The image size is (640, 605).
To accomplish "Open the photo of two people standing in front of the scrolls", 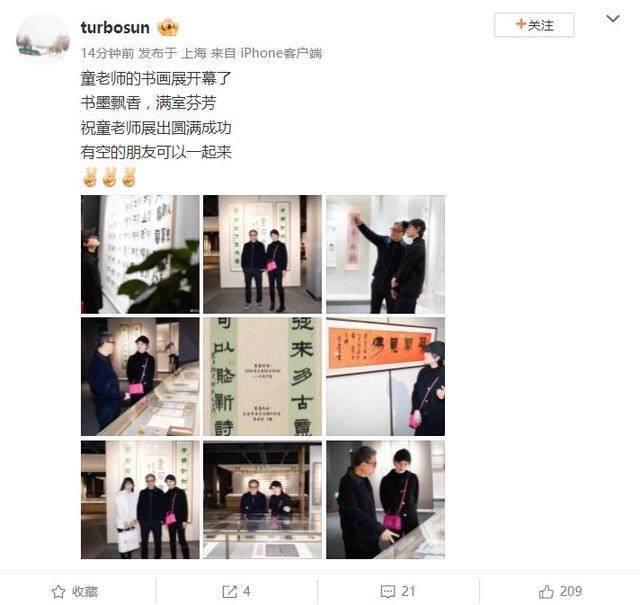I will tap(262, 254).
